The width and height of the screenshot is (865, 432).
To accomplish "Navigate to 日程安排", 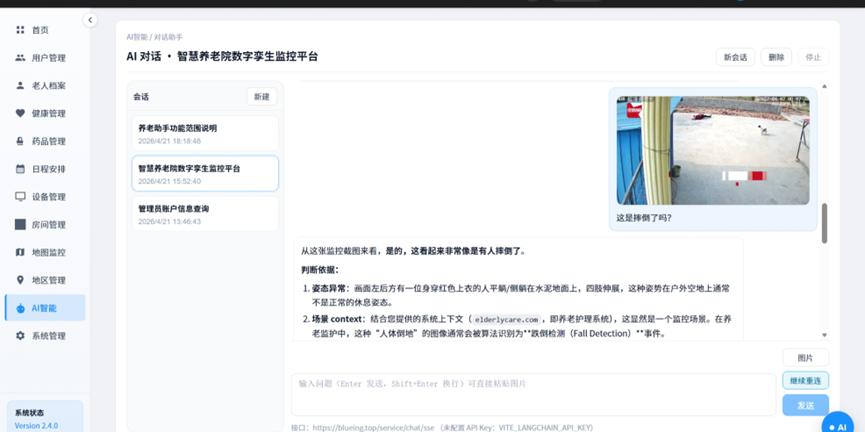I will pos(45,169).
